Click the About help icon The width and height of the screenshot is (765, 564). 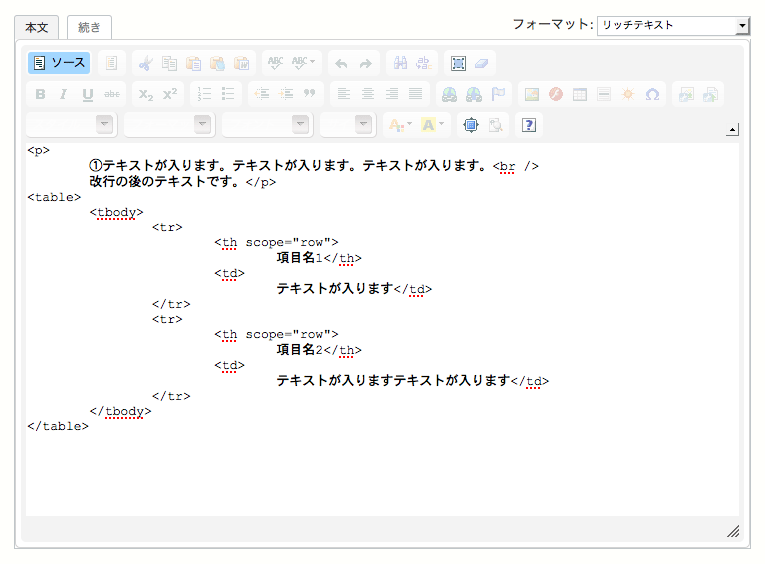(529, 125)
